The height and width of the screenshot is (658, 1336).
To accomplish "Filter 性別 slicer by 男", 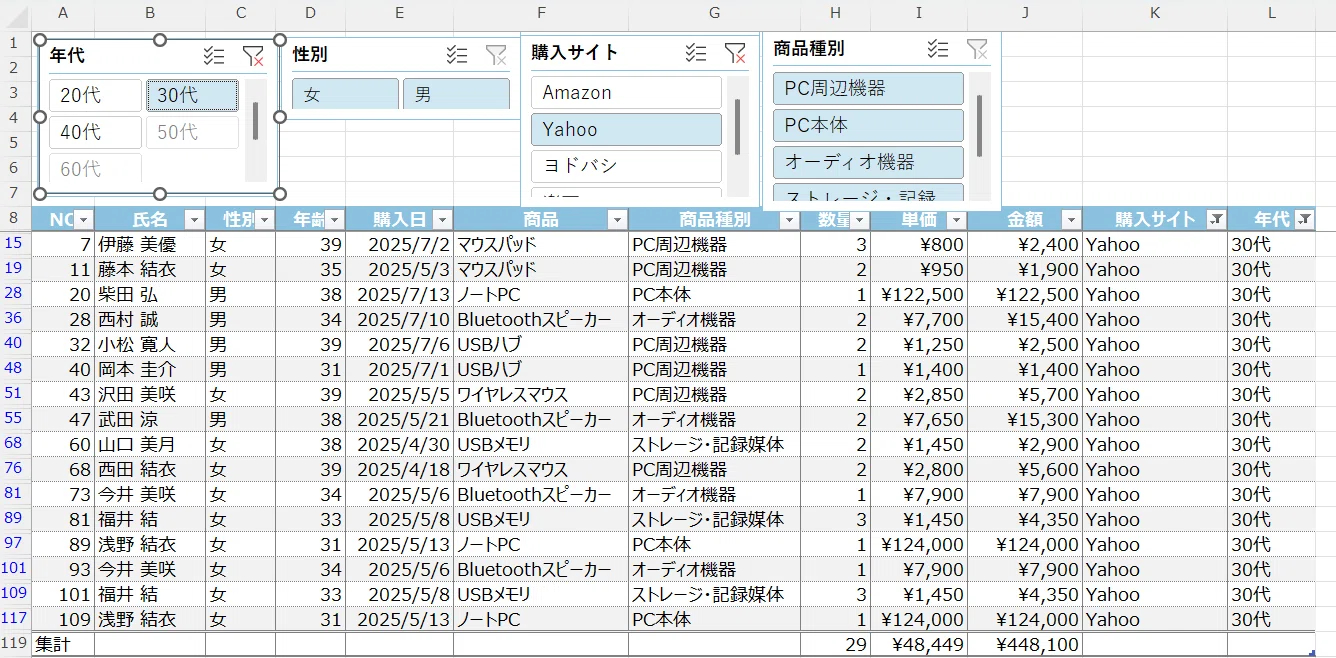I will pos(456,94).
